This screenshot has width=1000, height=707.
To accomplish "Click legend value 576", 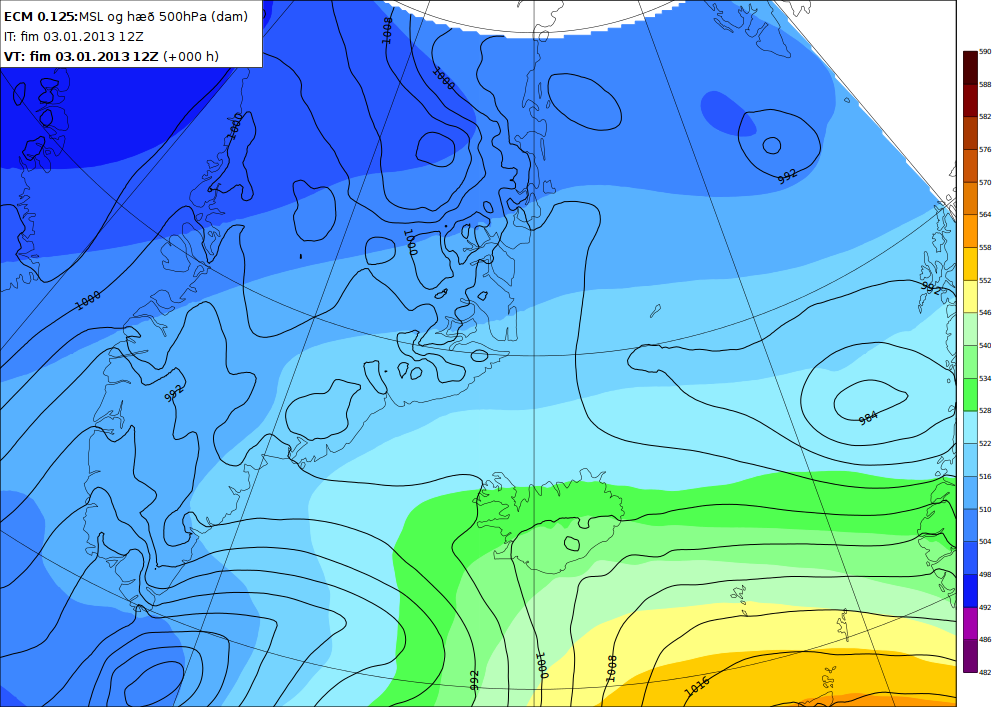I will coord(985,149).
